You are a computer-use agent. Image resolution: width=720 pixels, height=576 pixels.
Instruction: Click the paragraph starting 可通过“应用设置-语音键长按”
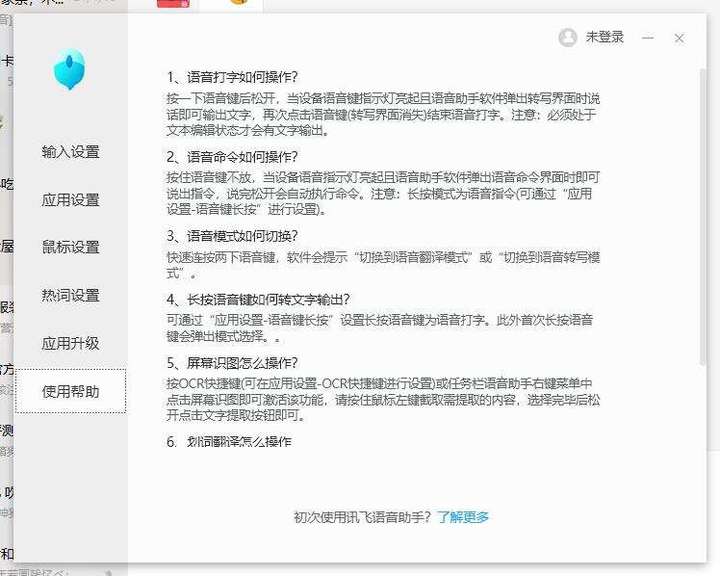tap(380, 328)
